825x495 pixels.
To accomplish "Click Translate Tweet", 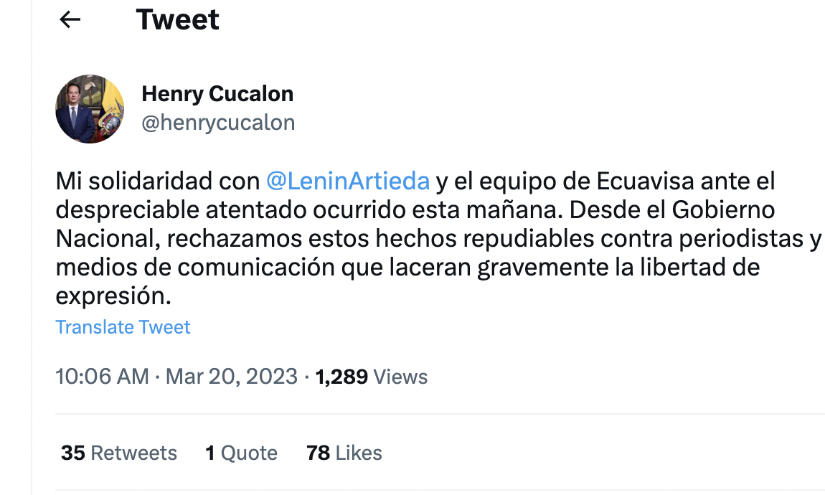I will tap(123, 327).
